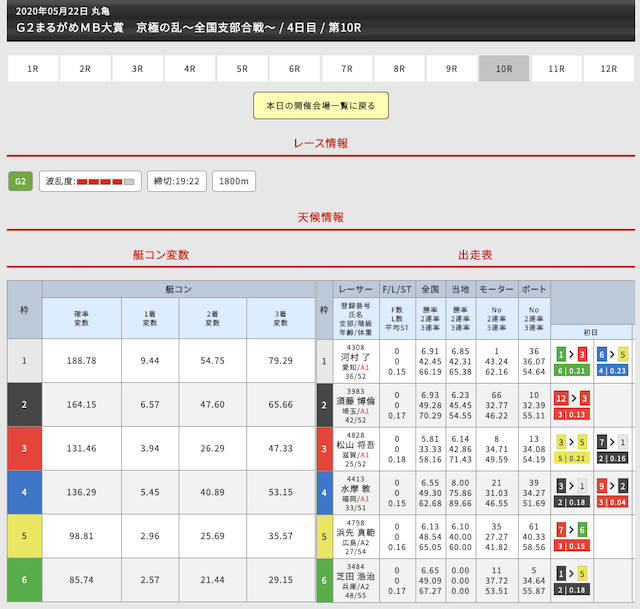The height and width of the screenshot is (609, 640).
Task: Click the 3着変数 column header
Action: [280, 318]
